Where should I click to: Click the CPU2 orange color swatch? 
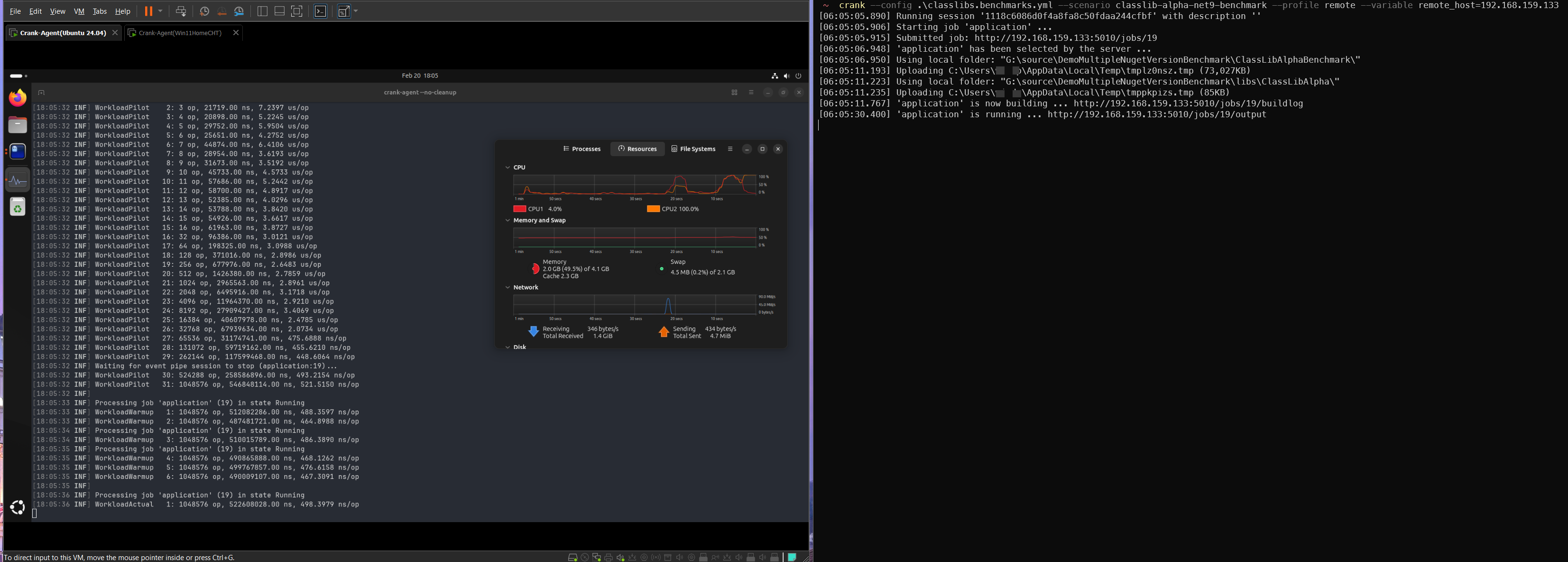click(x=653, y=209)
